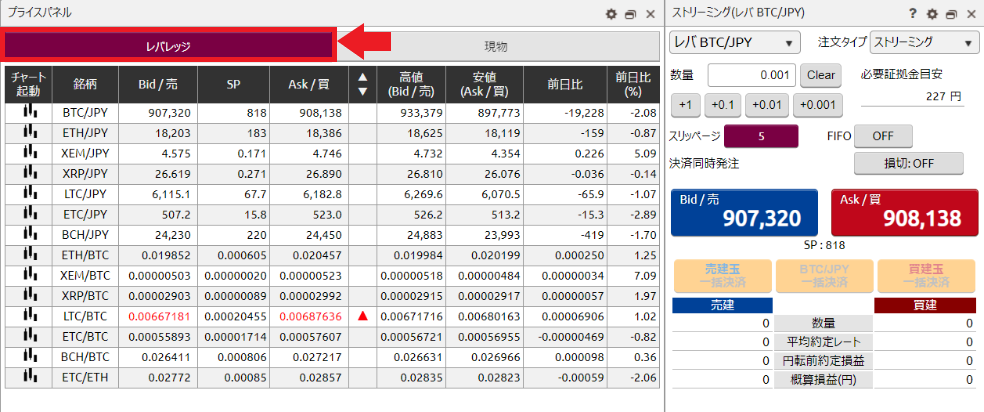Select BTC/JPY symbol cell
This screenshot has height=412, width=984.
(x=85, y=114)
